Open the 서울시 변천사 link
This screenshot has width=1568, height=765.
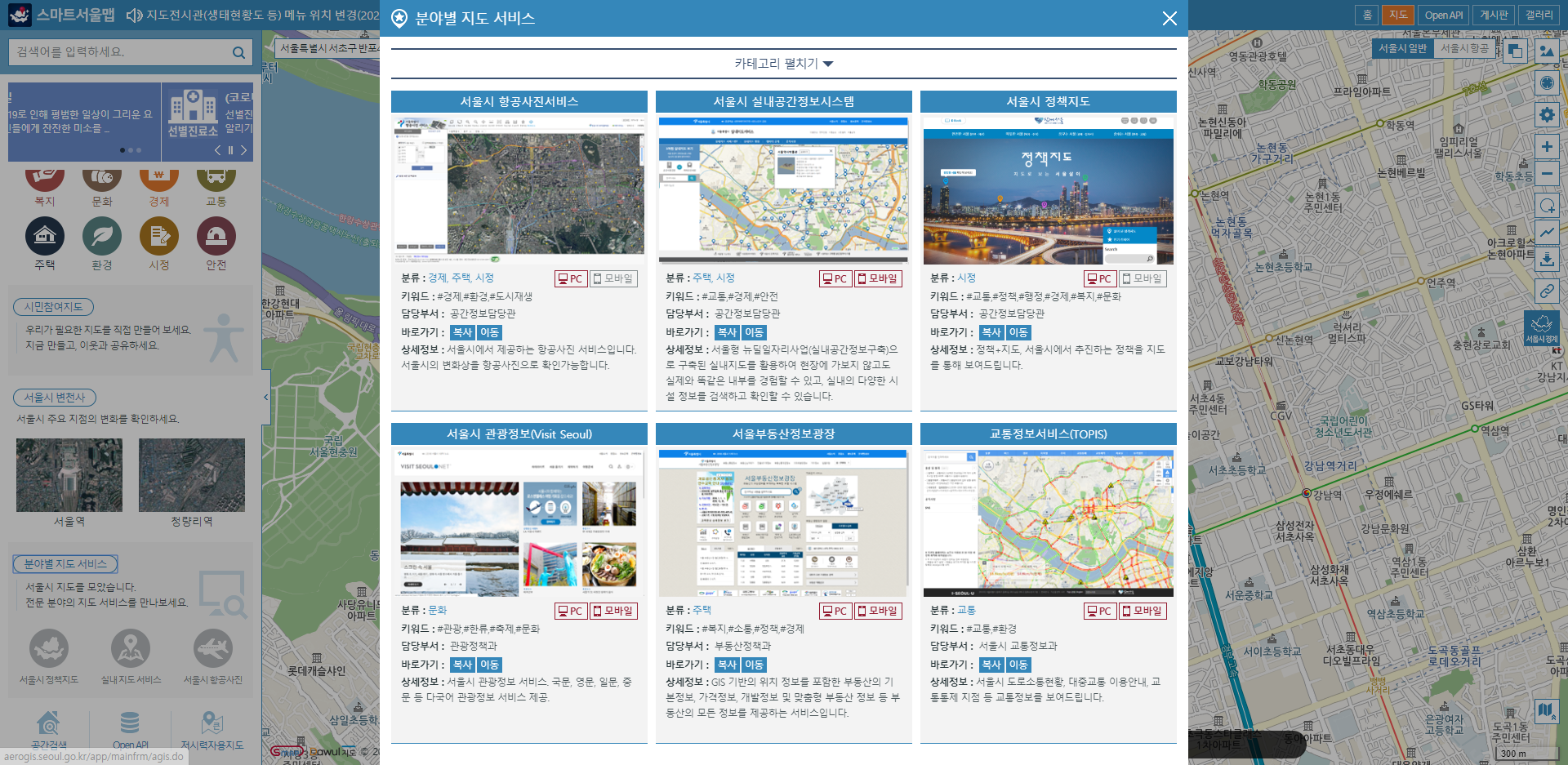55,398
